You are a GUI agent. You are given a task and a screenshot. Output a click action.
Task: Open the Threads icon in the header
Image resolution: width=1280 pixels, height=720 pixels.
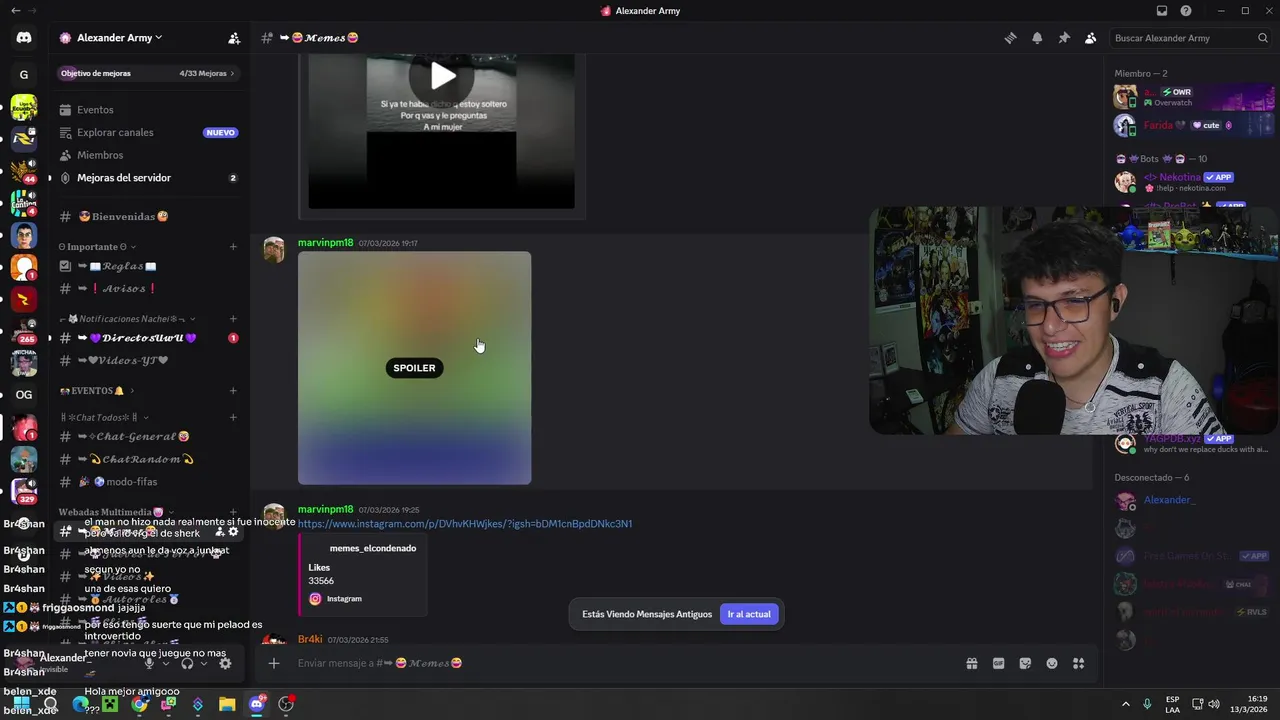coord(1010,38)
